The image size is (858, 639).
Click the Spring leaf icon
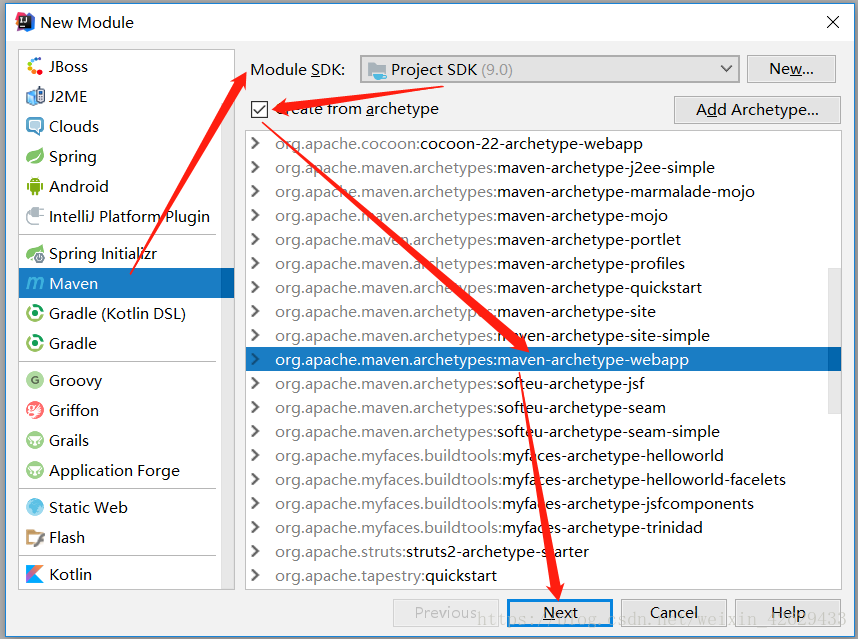(35, 156)
